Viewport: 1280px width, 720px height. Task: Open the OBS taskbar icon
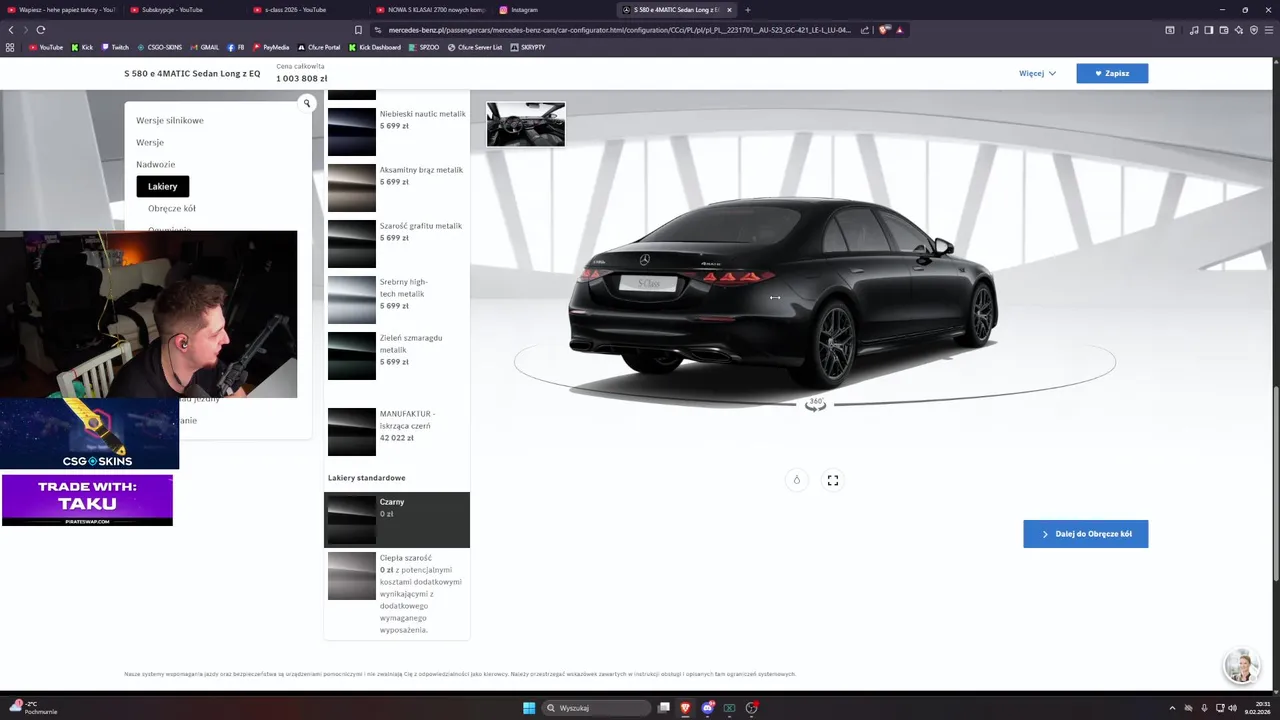(751, 708)
